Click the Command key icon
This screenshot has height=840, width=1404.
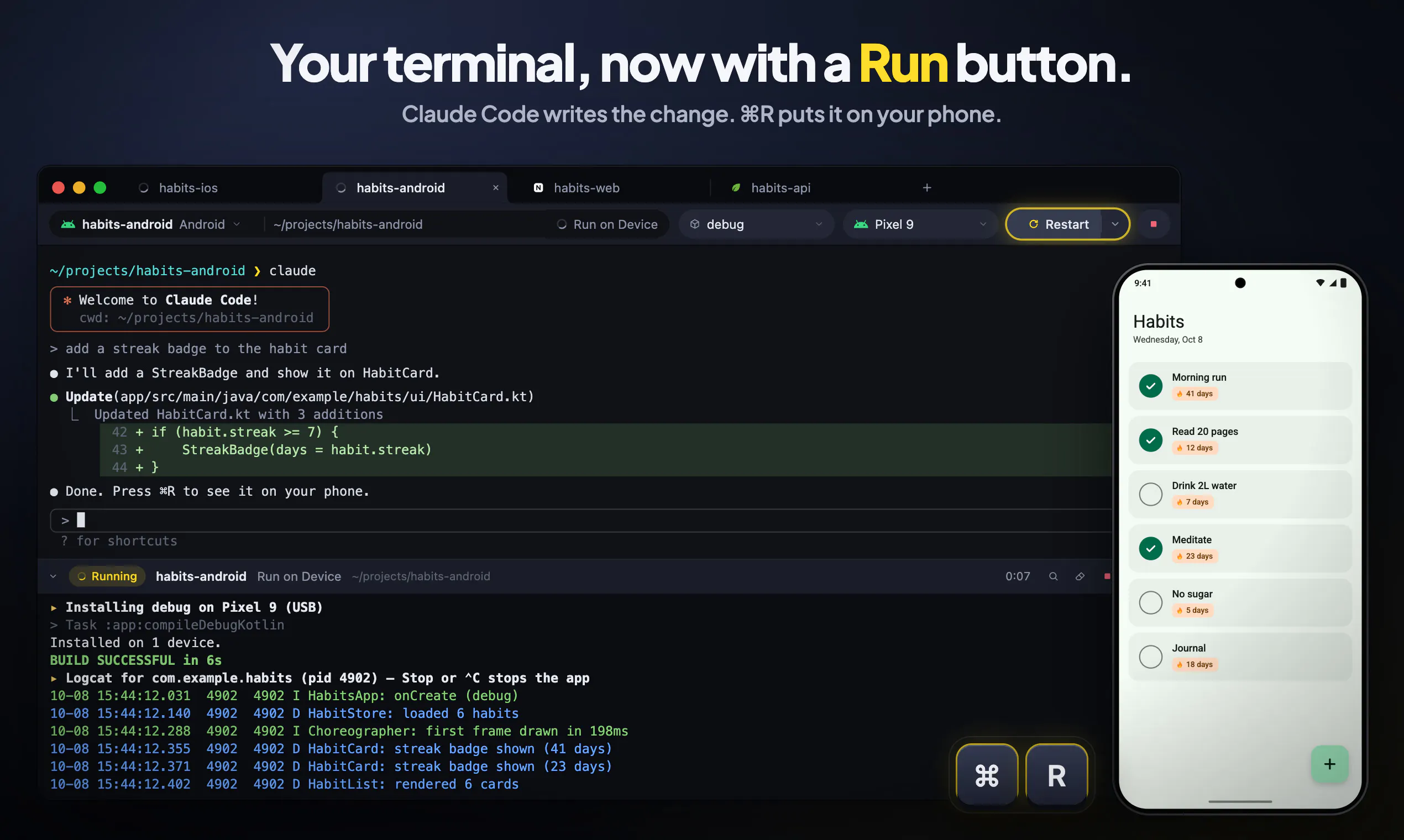[987, 775]
